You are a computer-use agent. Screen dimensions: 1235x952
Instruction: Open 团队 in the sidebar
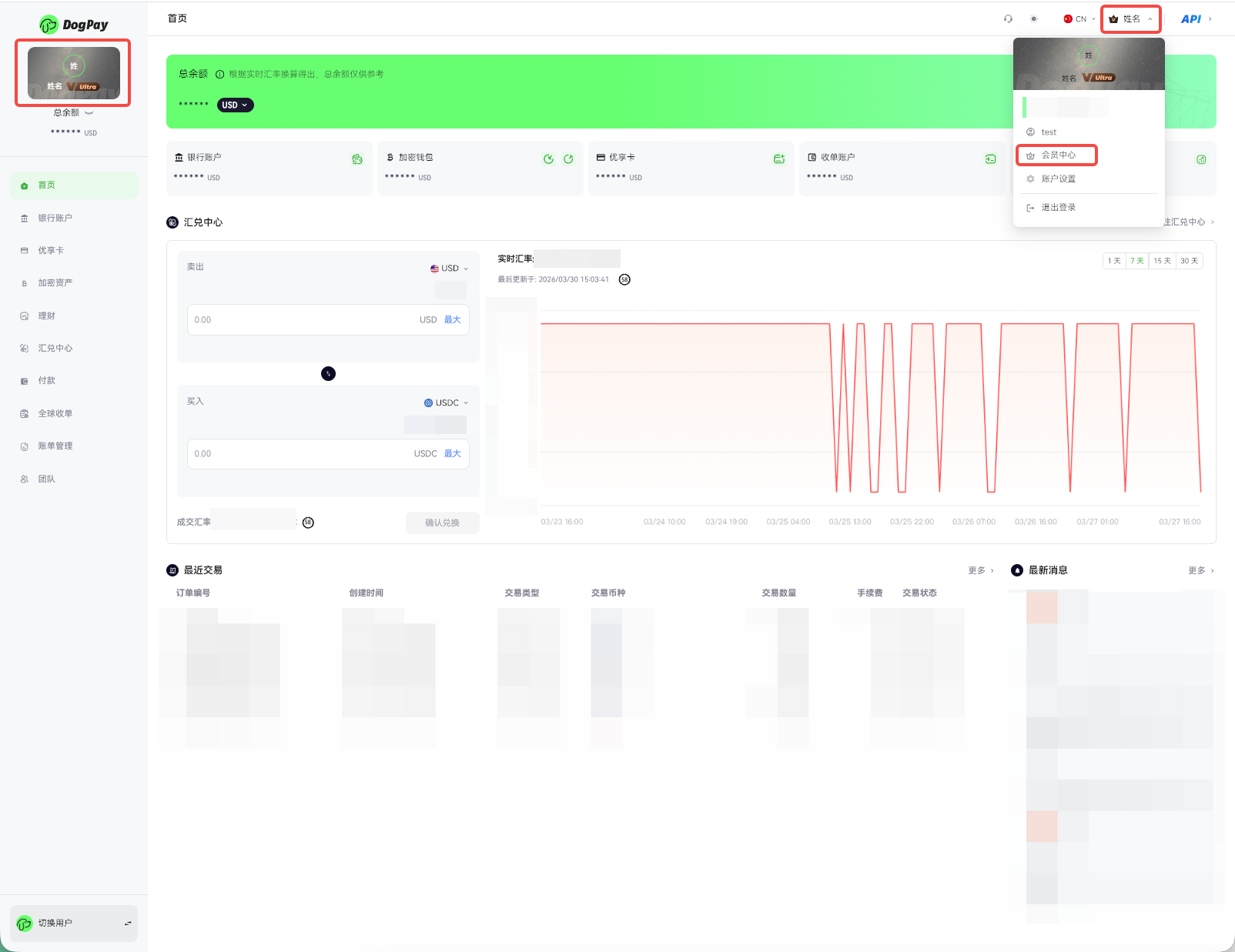point(74,479)
